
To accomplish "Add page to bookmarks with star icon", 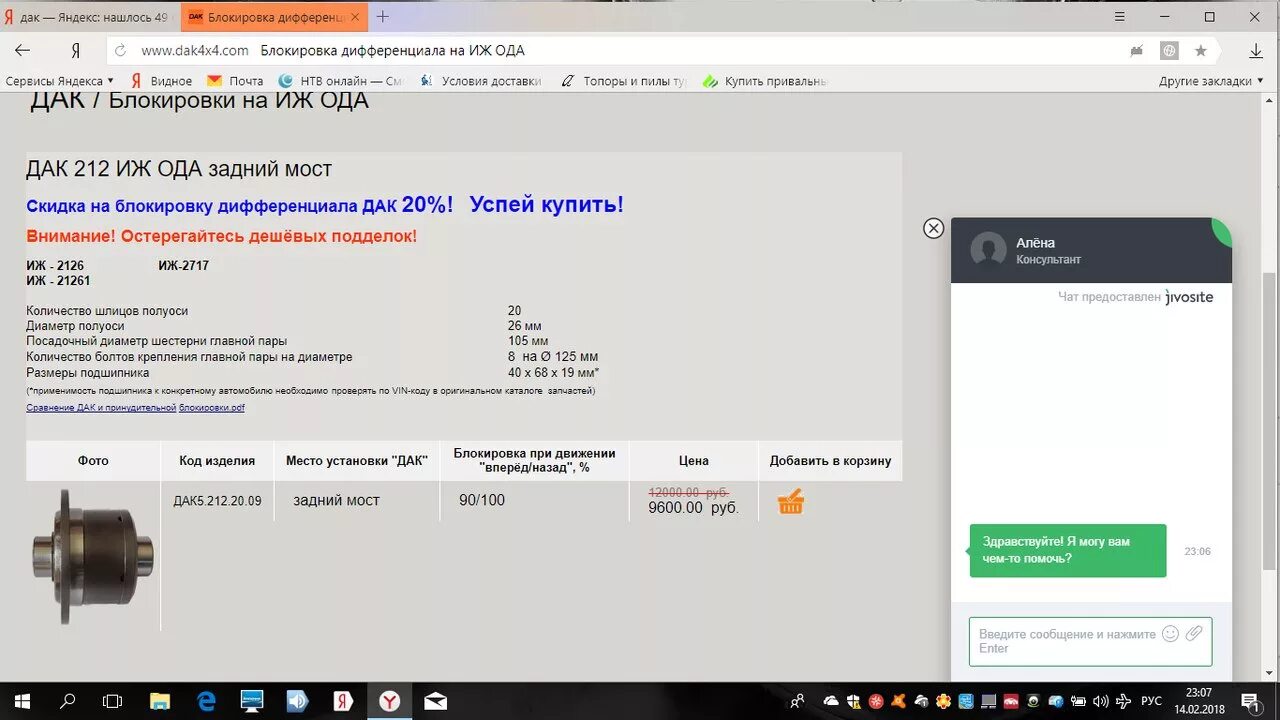I will coord(1201,50).
